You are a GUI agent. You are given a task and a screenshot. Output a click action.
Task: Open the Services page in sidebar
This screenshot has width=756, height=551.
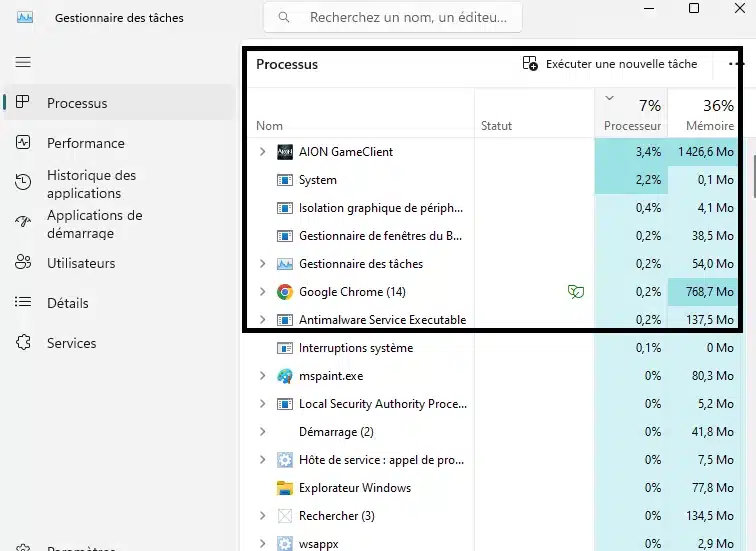(x=119, y=343)
